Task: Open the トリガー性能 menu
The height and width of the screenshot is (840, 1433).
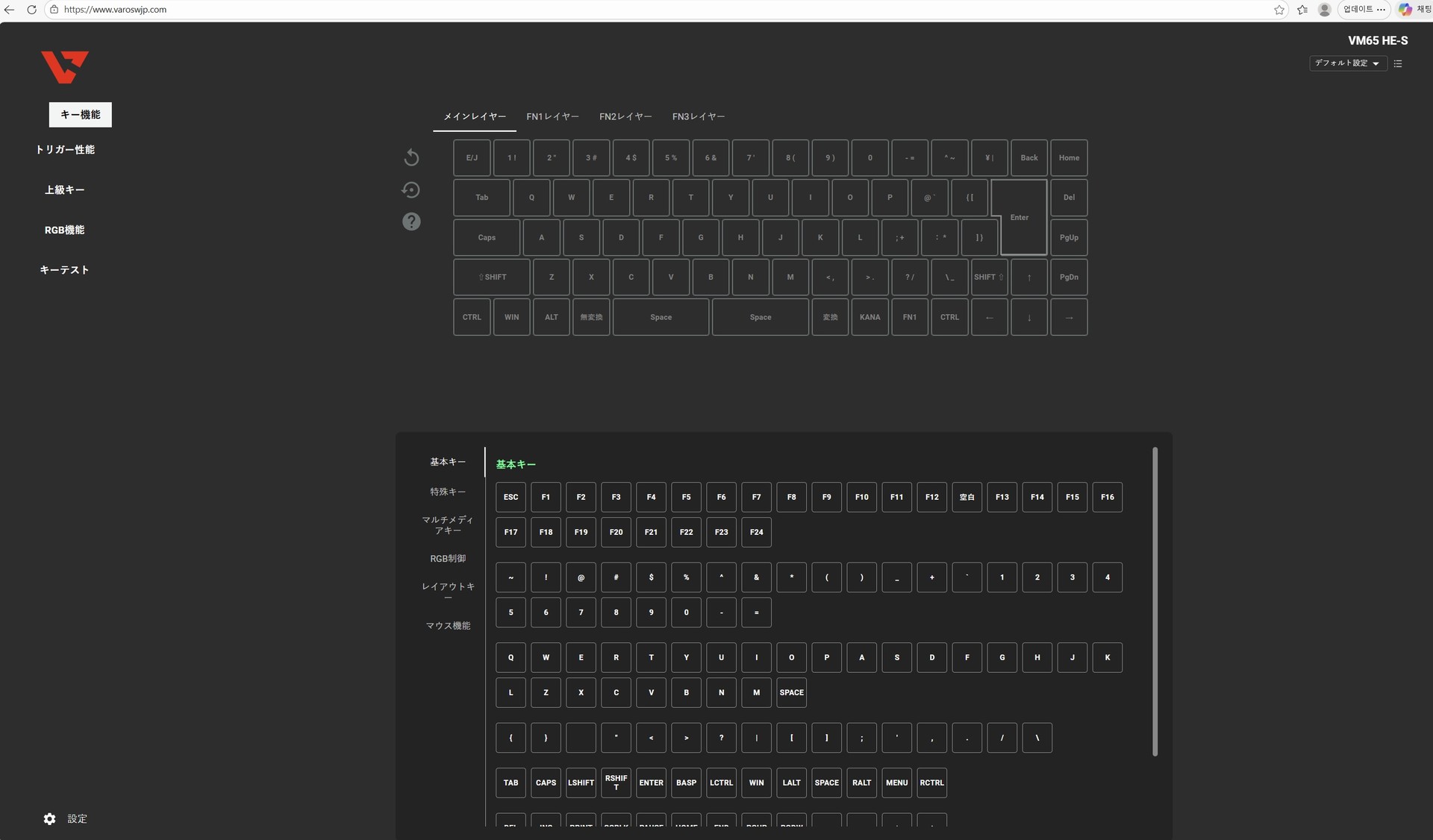Action: point(65,150)
